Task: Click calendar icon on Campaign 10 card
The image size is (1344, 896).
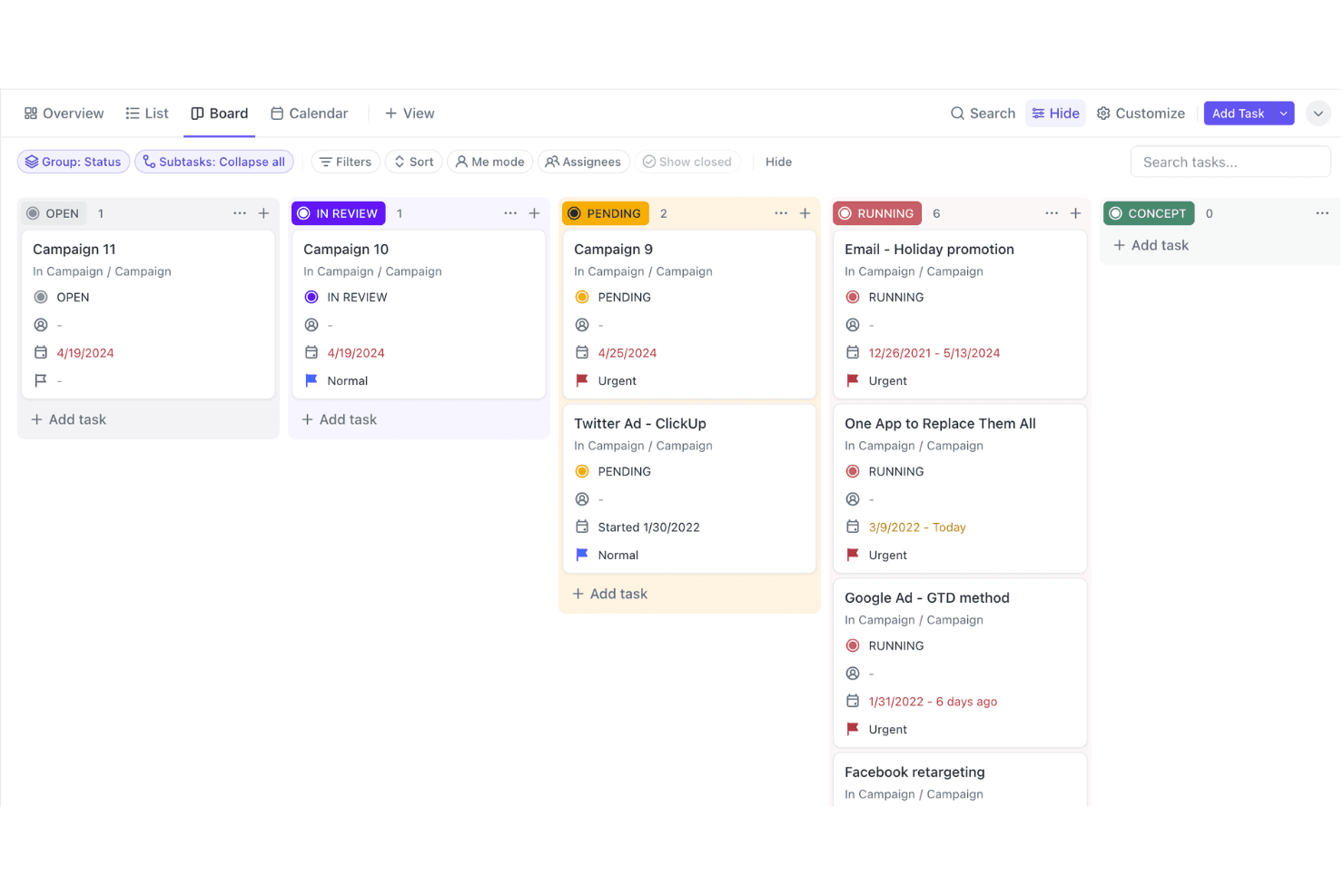Action: click(x=311, y=352)
